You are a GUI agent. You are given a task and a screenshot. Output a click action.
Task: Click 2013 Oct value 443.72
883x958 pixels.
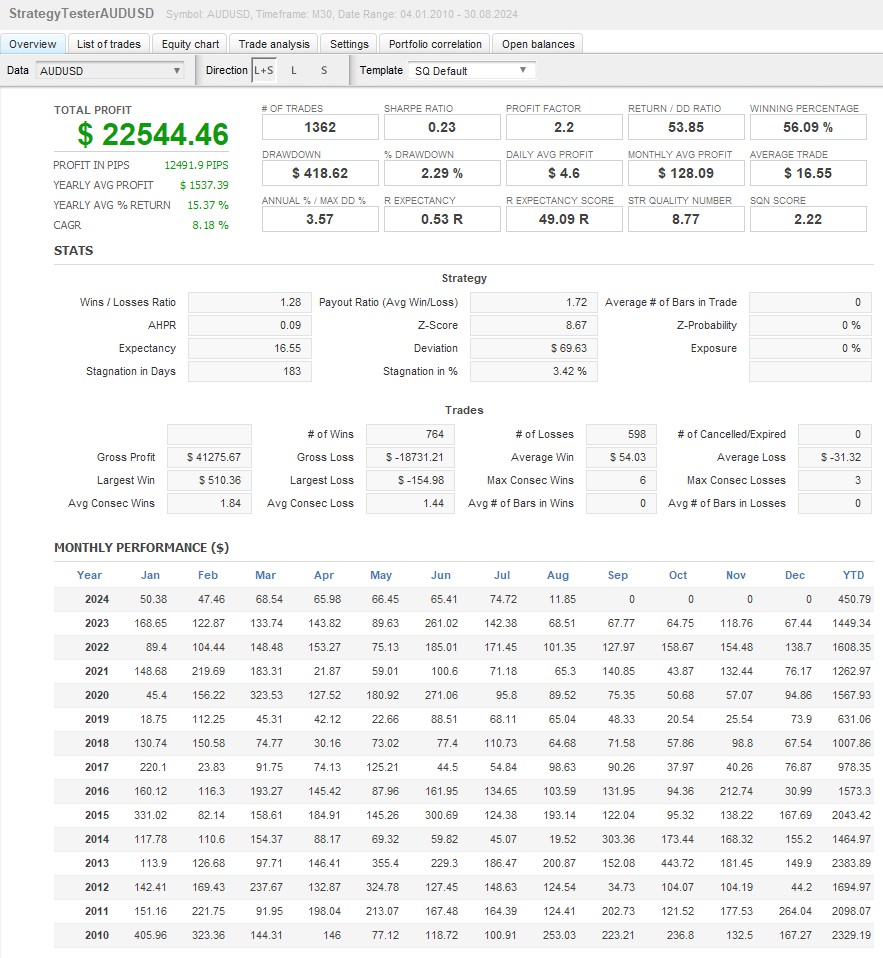[677, 863]
